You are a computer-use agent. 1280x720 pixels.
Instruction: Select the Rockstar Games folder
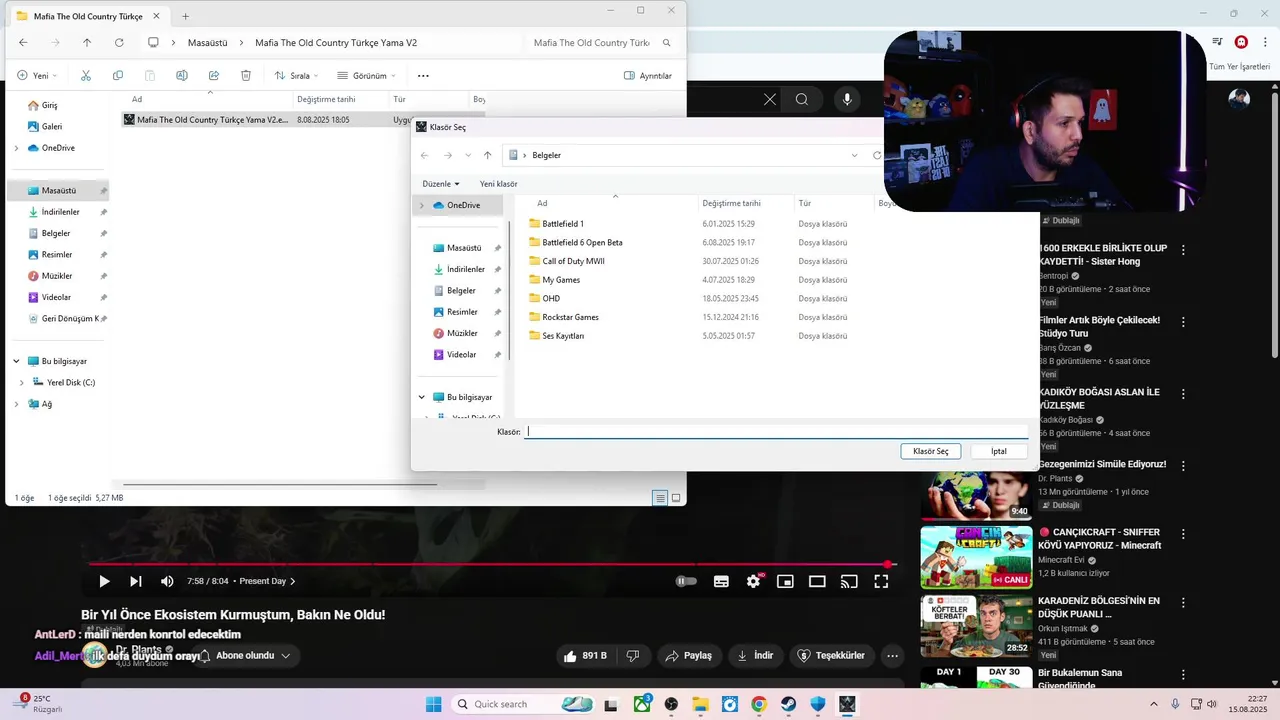click(x=570, y=317)
